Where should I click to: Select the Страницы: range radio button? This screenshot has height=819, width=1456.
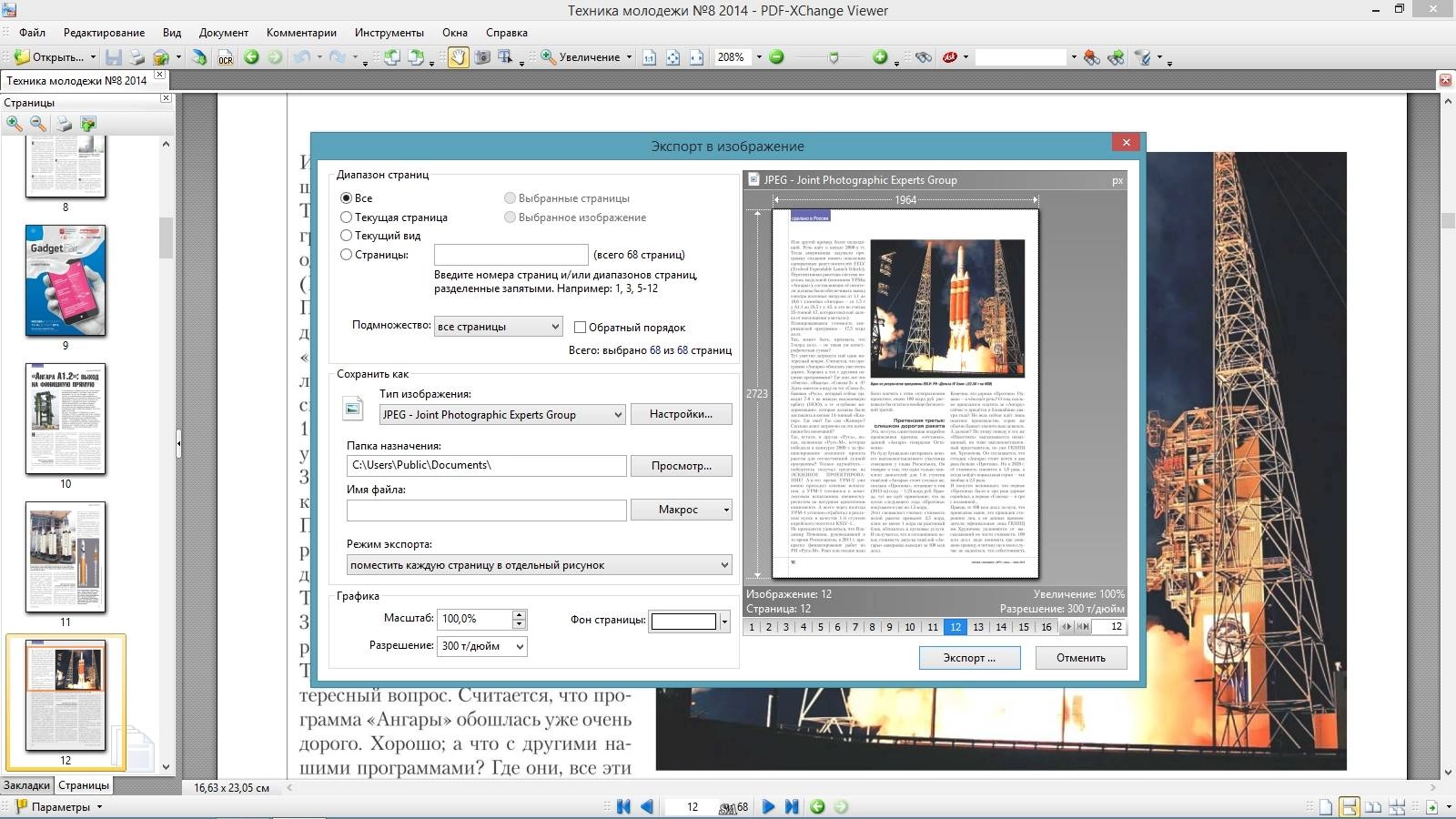coord(346,255)
